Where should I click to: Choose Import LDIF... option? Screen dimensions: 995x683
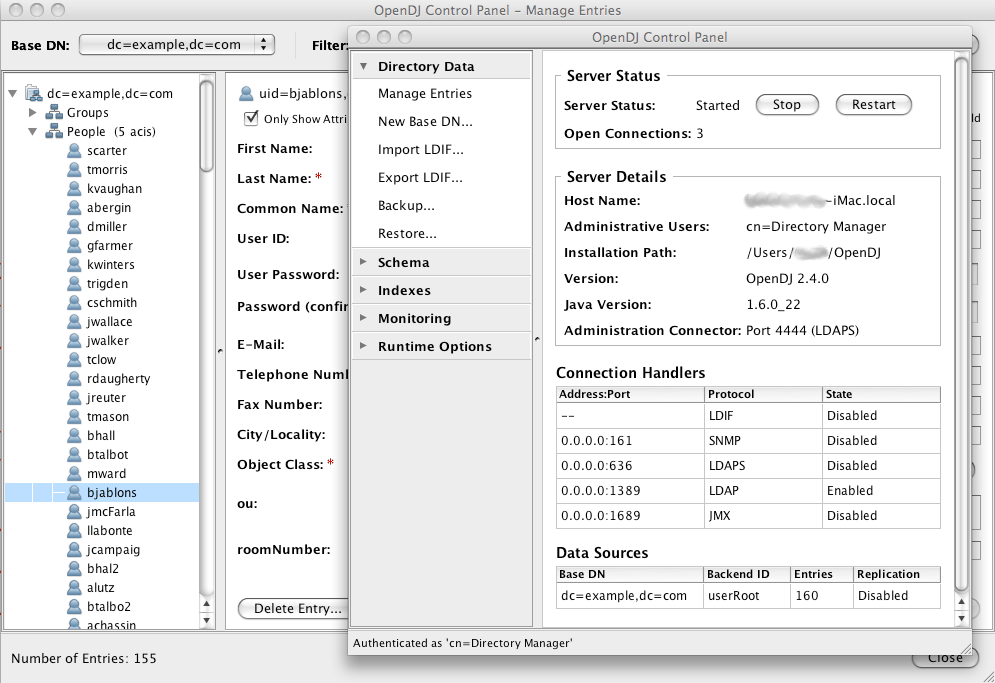click(x=421, y=149)
